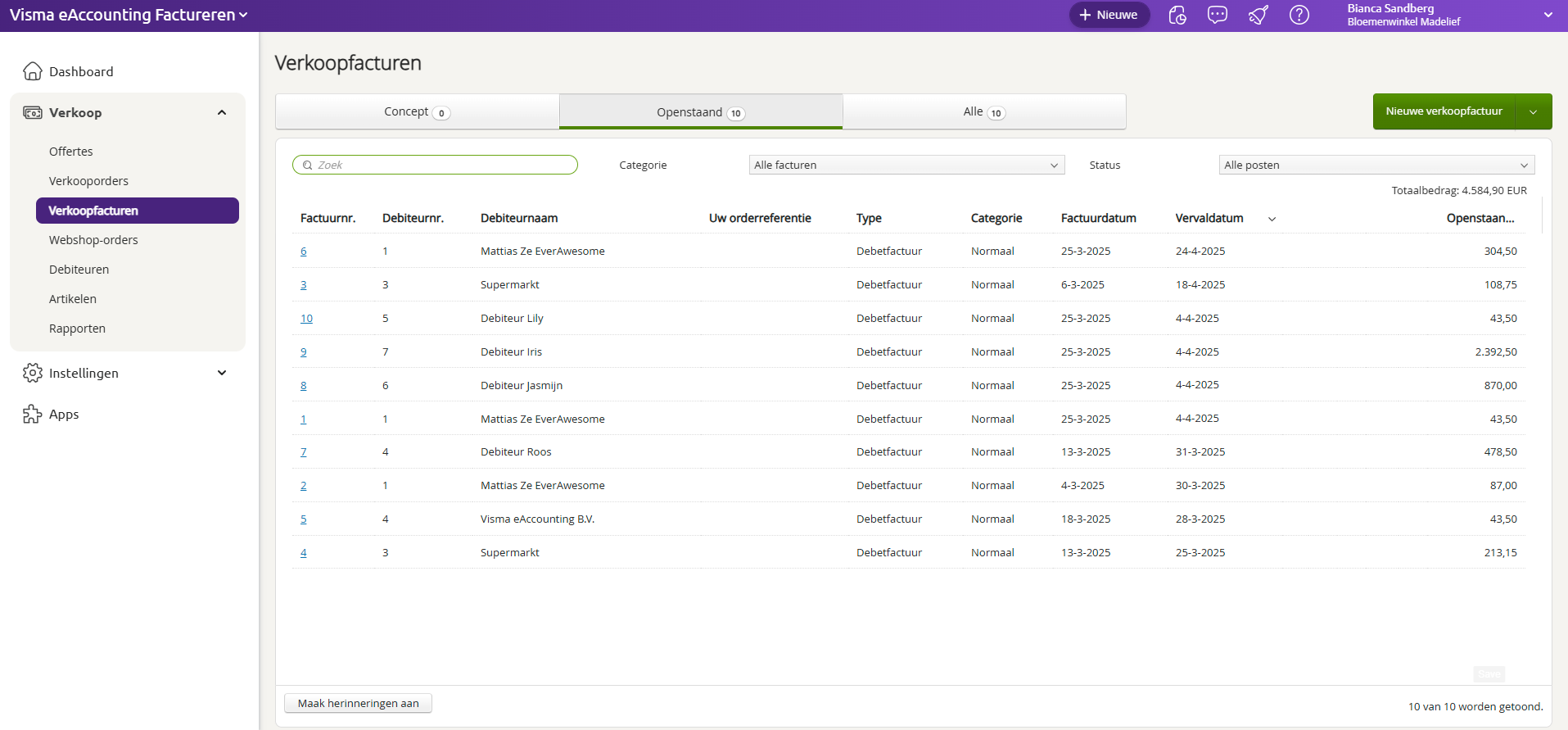Collapse the Verkoop menu section
This screenshot has height=730, width=1568.
point(222,112)
